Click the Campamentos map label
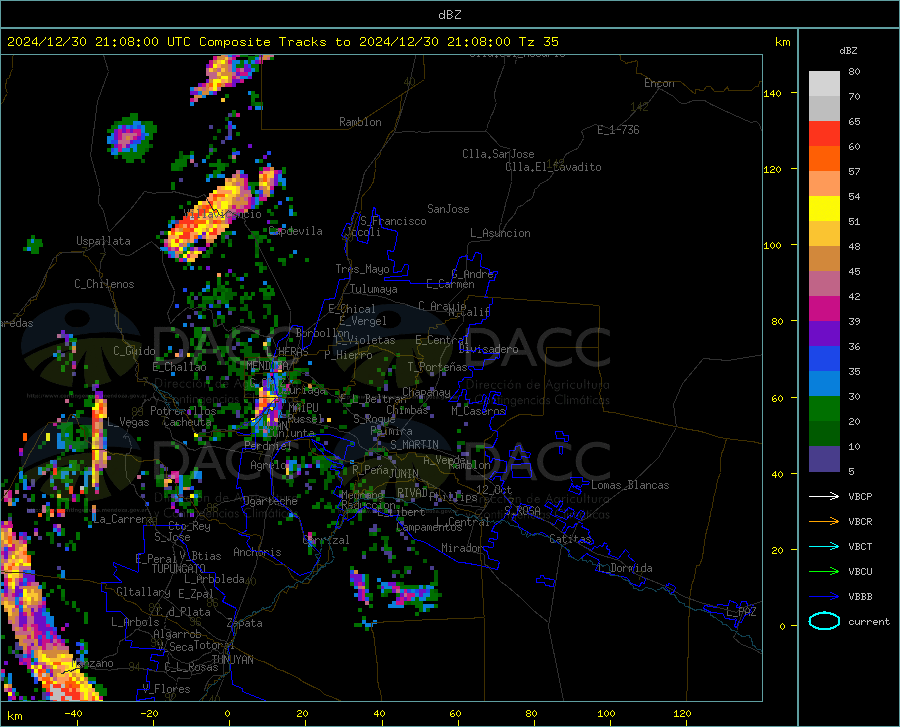This screenshot has width=900, height=727. (429, 527)
